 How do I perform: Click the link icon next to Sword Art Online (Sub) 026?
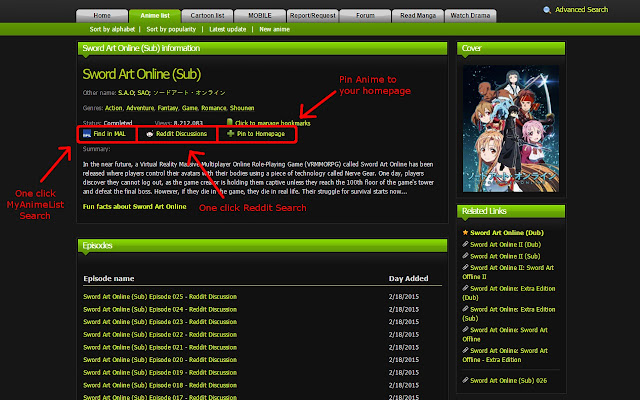pyautogui.click(x=465, y=380)
